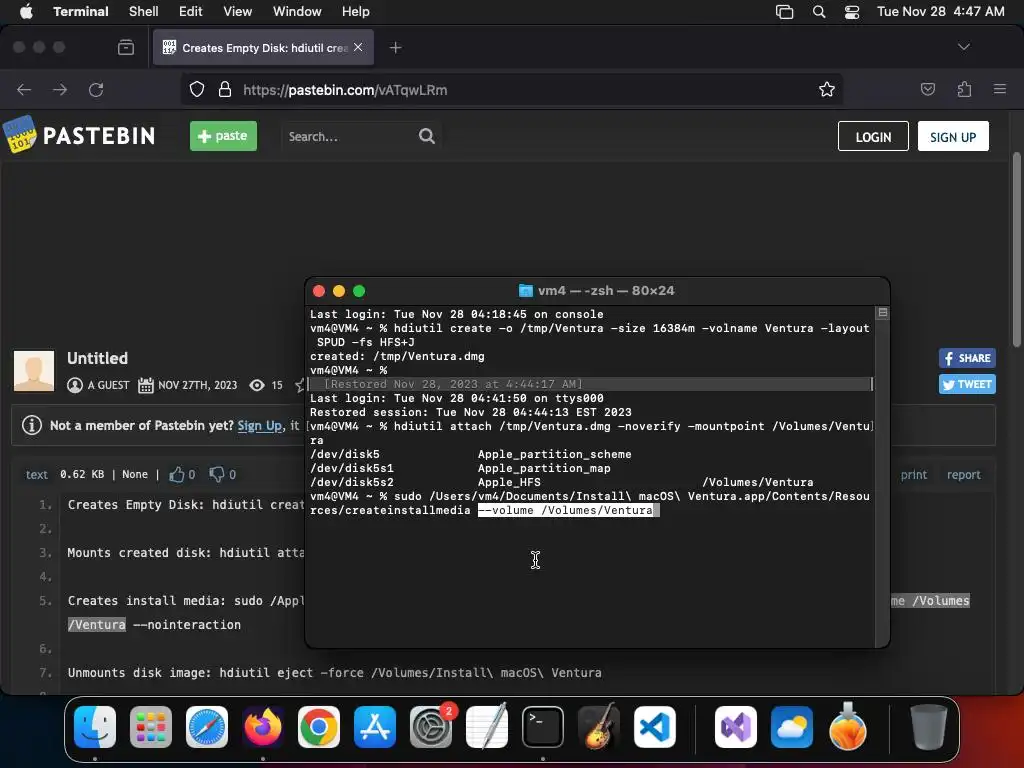This screenshot has width=1024, height=768.
Task: Click the tracking protection shield icon
Action: tap(197, 89)
